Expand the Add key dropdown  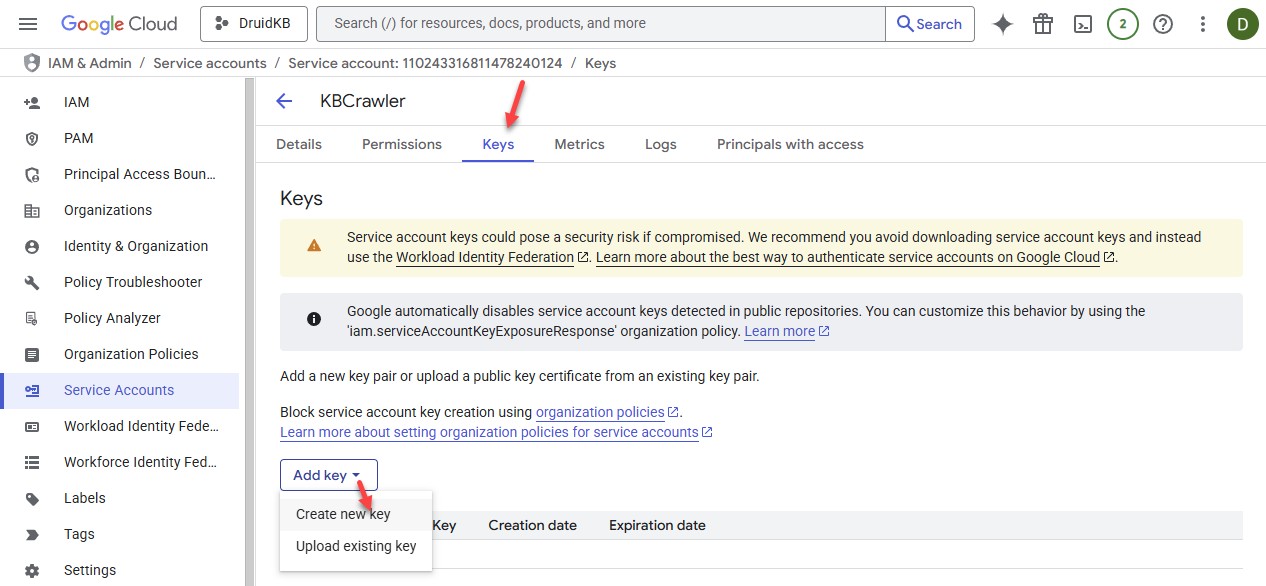(x=328, y=475)
